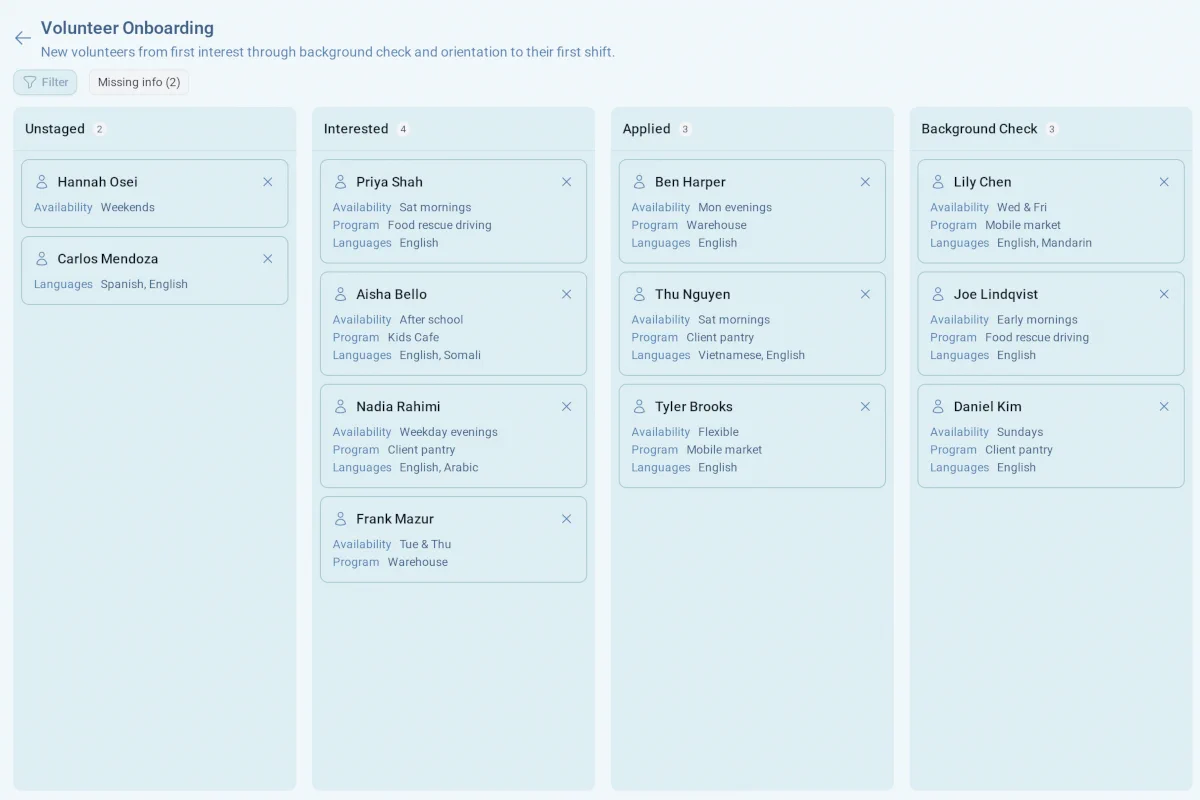Select the Lily Chen name
1200x800 pixels.
click(983, 182)
